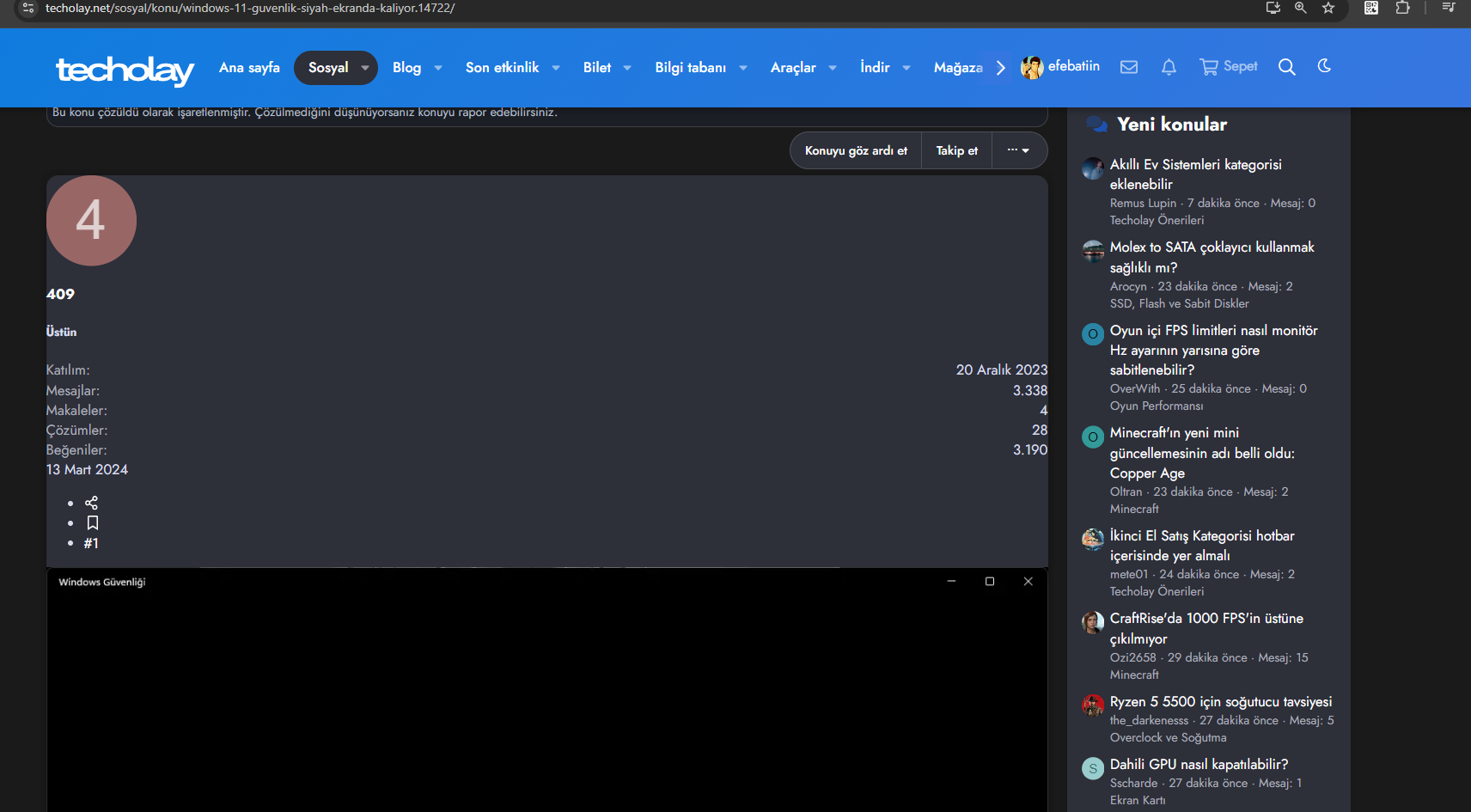1471x812 pixels.
Task: Go to Ana sayfa
Action: pyautogui.click(x=249, y=68)
